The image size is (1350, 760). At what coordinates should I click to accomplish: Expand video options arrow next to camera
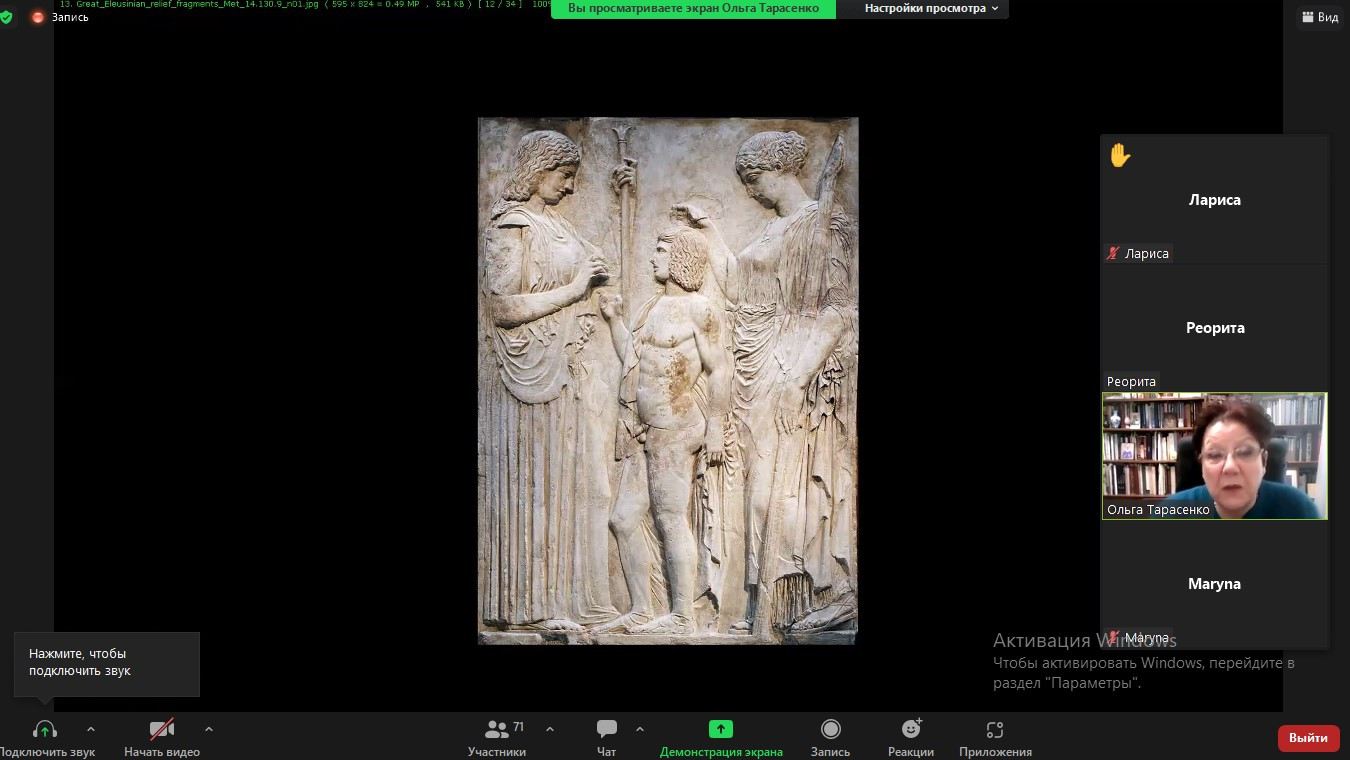click(x=209, y=729)
